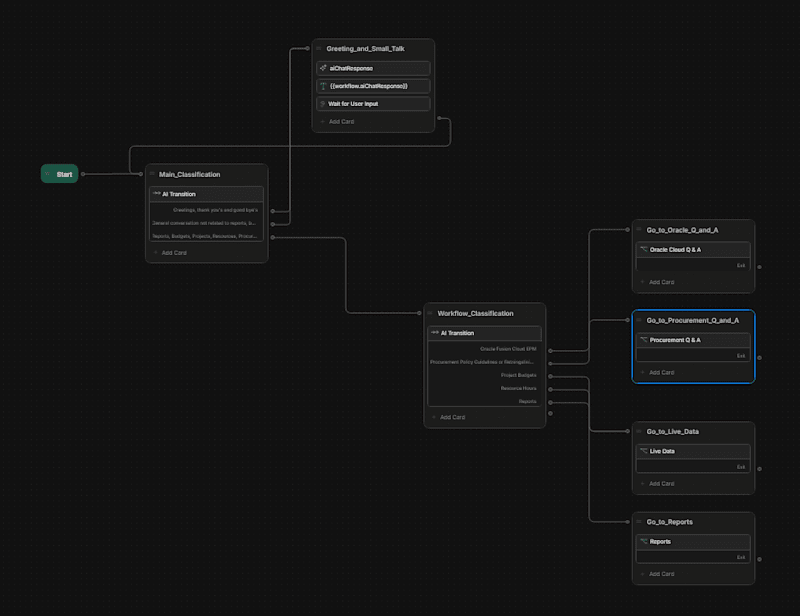
Task: Click the handle icon beside Main_Classification
Action: [152, 174]
